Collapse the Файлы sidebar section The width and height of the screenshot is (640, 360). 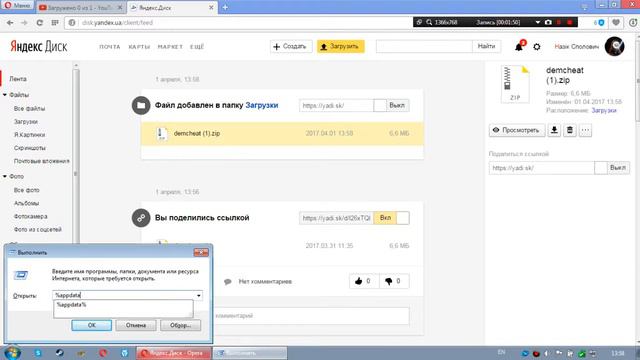(x=5, y=95)
